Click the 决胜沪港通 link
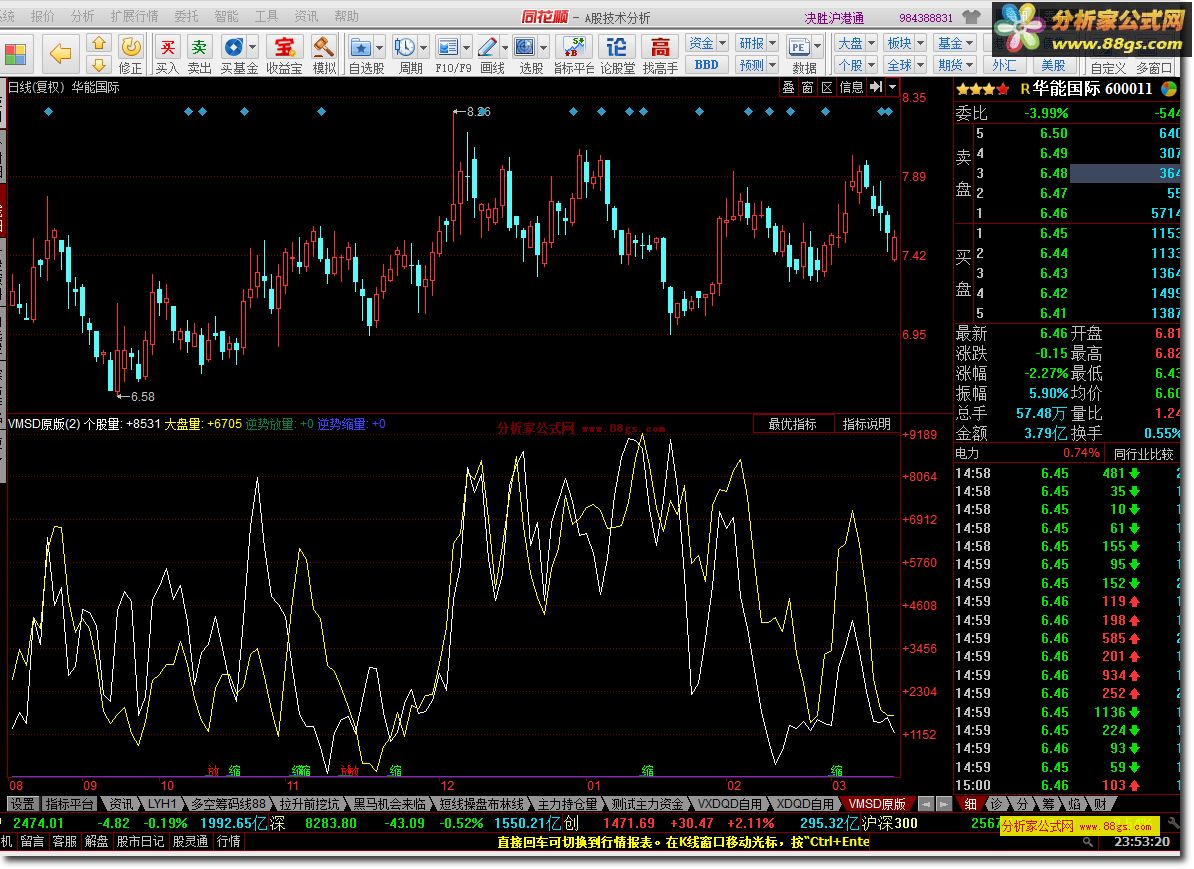The image size is (1194, 869). click(x=834, y=18)
